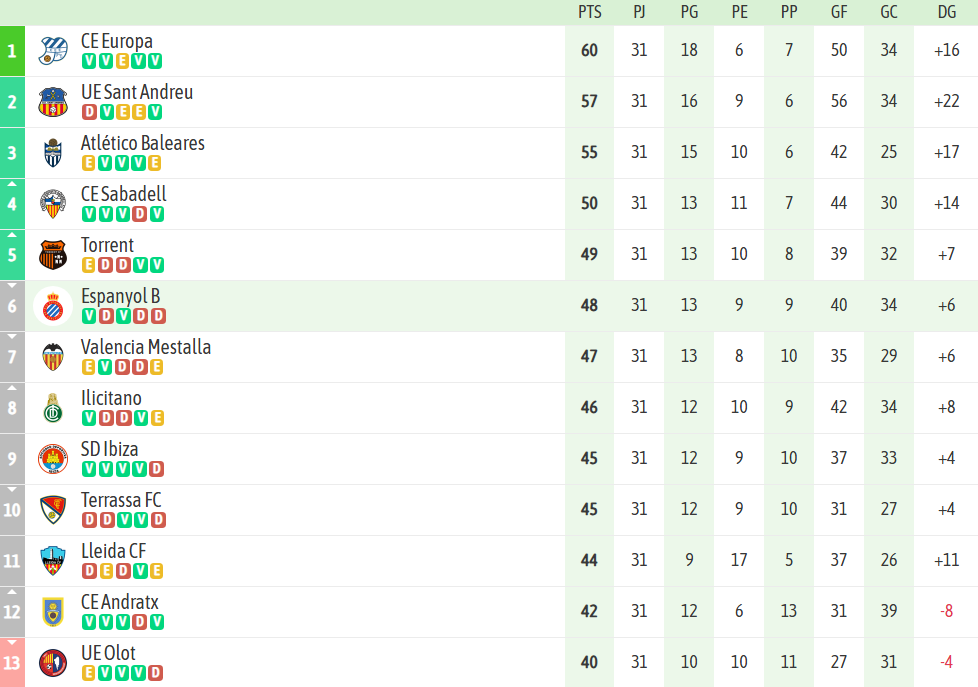Sort table by PTS column header
The image size is (978, 687).
click(x=590, y=12)
